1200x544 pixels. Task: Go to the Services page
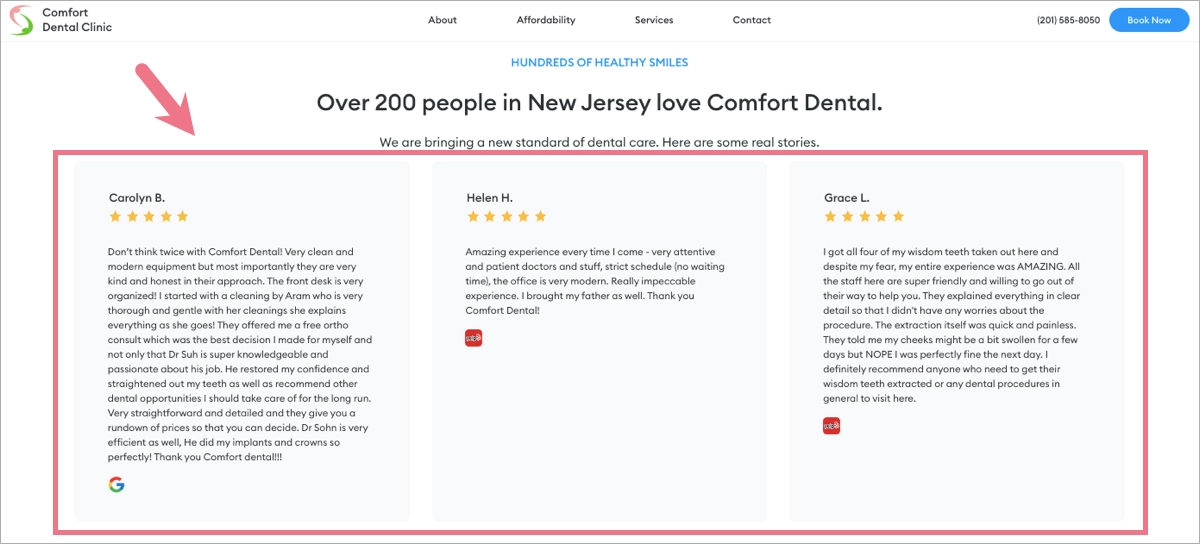[654, 20]
